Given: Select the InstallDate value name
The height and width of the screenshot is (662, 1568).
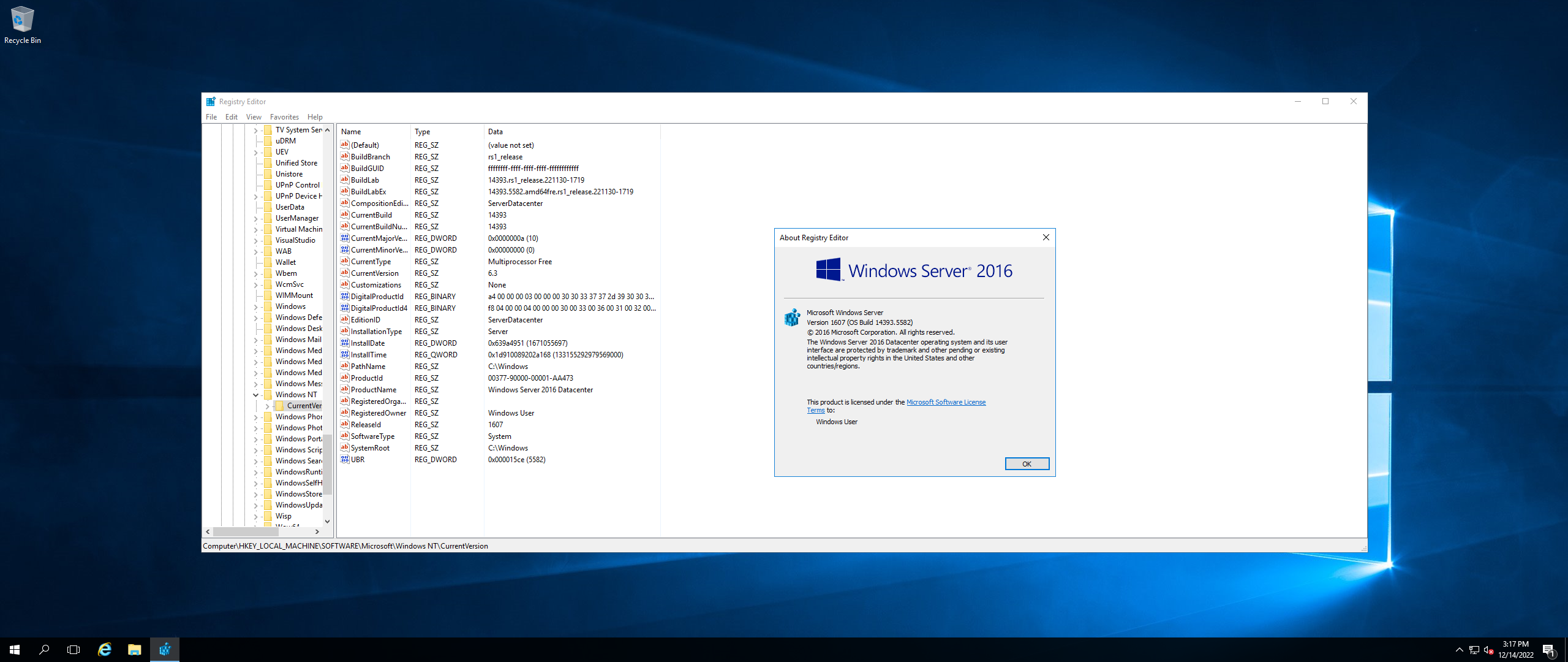Looking at the screenshot, I should [367, 343].
